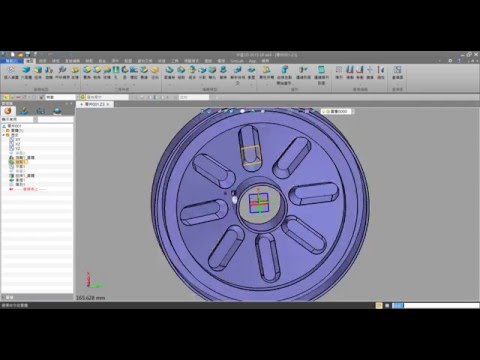This screenshot has width=480, height=360.
Task: Click the search field in manager panel
Action: pos(55,119)
